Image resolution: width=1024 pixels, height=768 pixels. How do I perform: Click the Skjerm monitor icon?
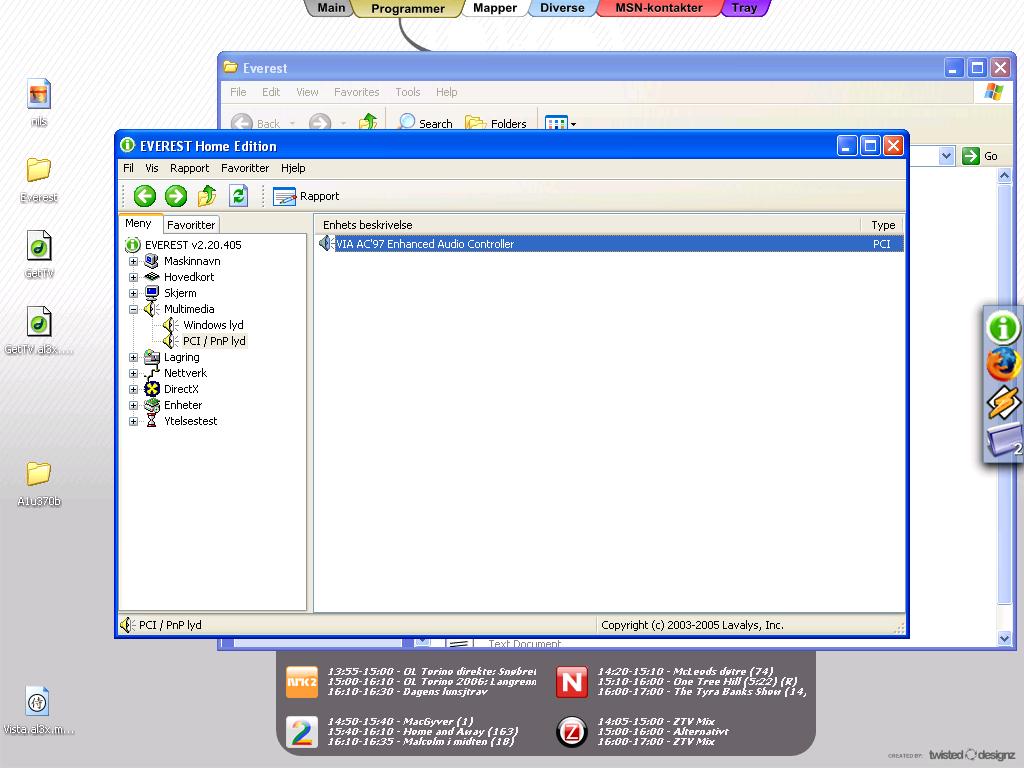point(152,293)
